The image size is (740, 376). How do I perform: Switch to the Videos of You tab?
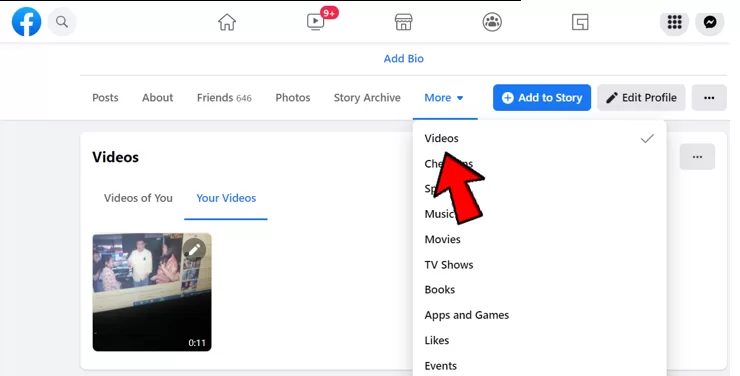[138, 198]
